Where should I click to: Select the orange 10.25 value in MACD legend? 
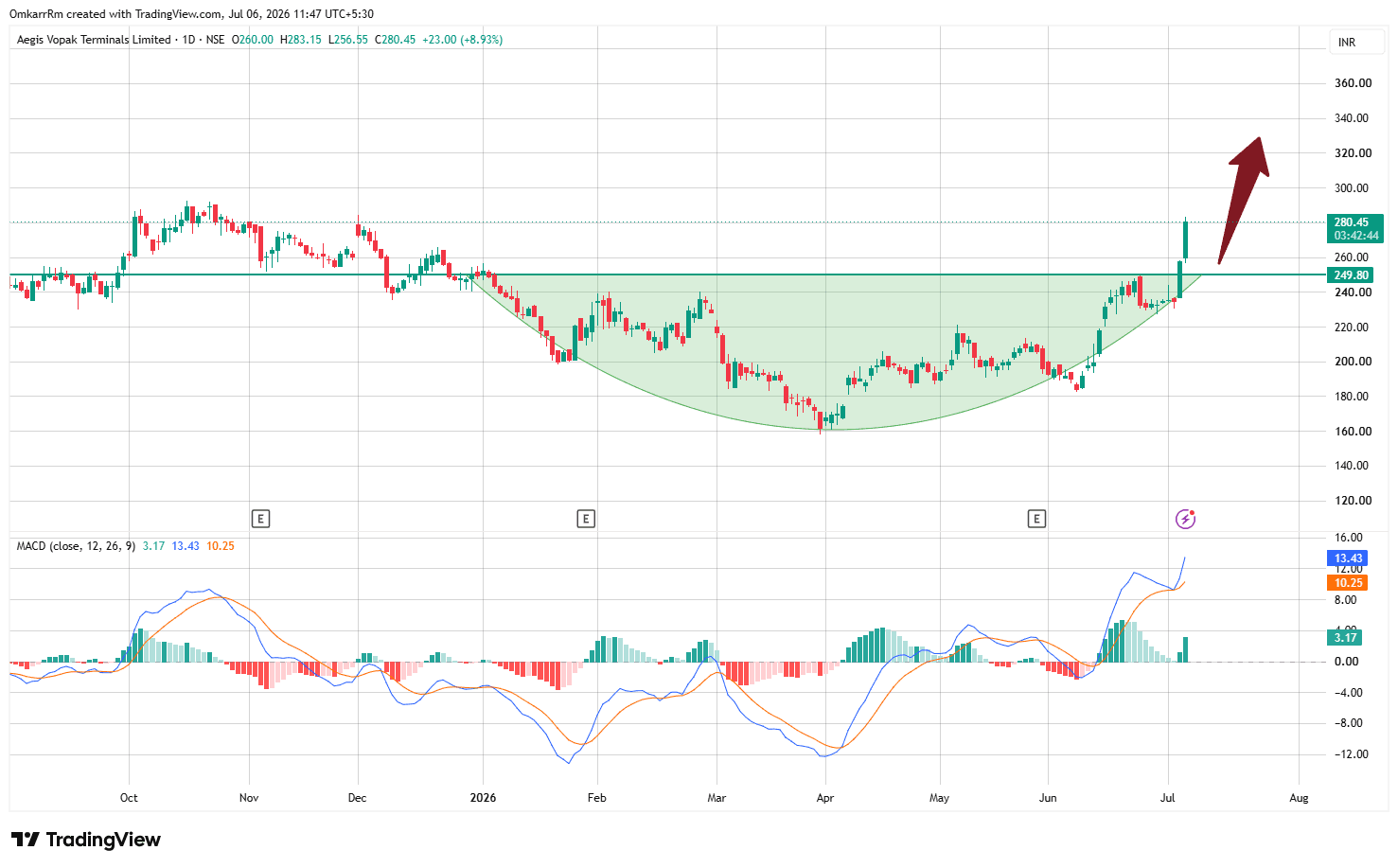221,546
